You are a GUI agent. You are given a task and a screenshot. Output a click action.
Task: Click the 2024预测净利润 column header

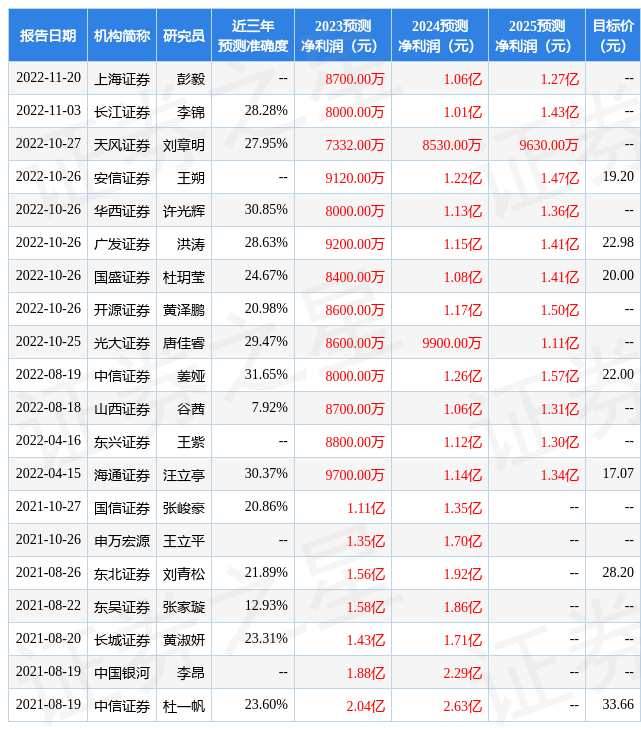440,36
